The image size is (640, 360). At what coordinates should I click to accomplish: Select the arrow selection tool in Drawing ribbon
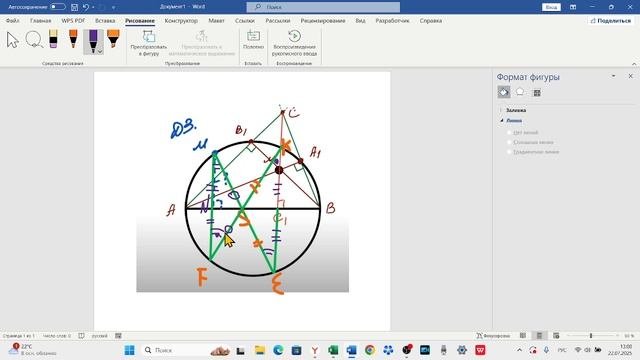(x=13, y=40)
